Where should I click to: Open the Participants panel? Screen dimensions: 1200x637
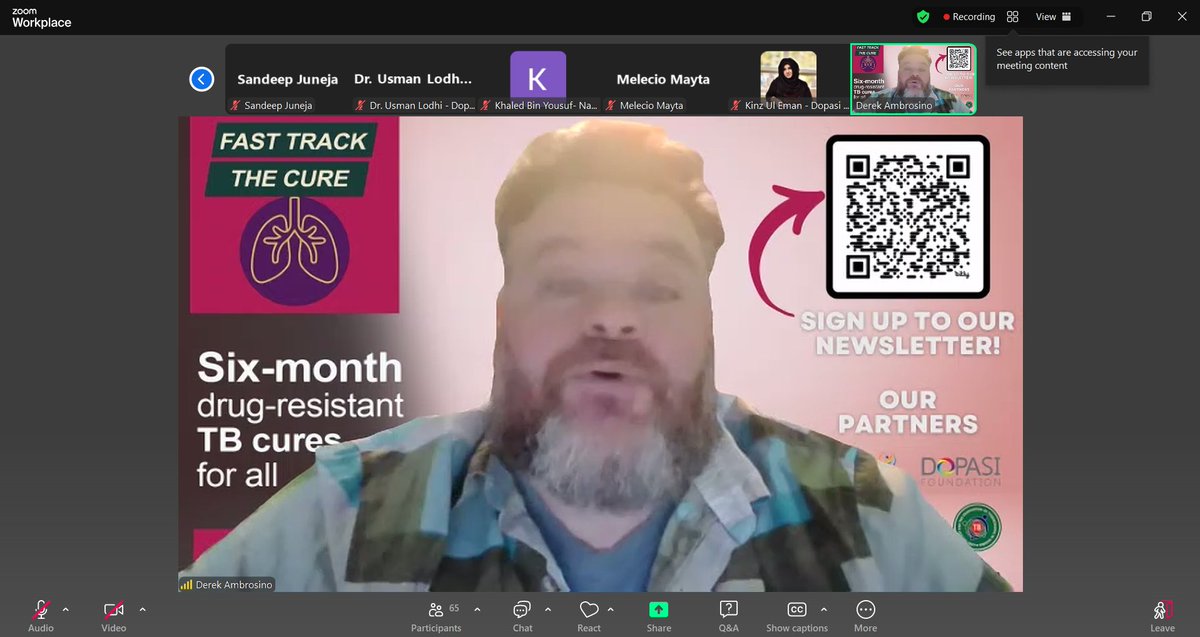coord(436,612)
